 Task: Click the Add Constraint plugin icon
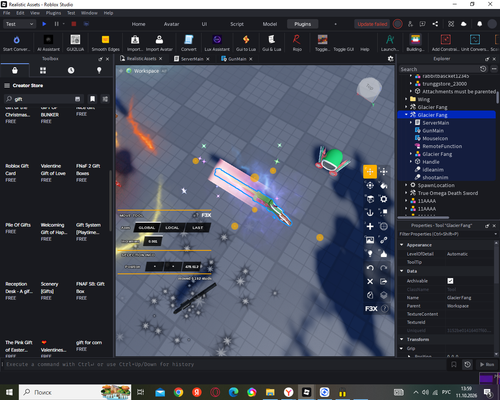tap(445, 43)
